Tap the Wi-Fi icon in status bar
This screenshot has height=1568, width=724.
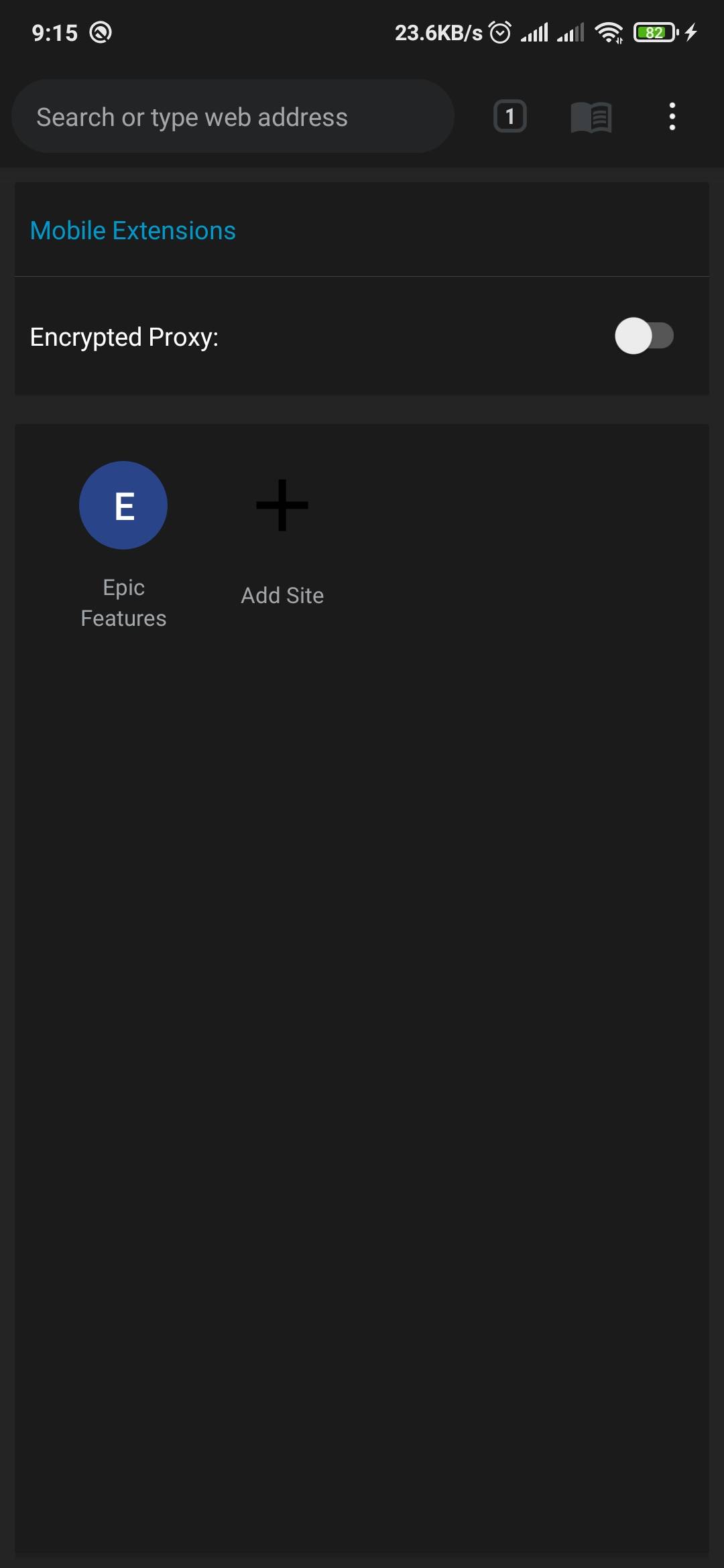click(611, 31)
